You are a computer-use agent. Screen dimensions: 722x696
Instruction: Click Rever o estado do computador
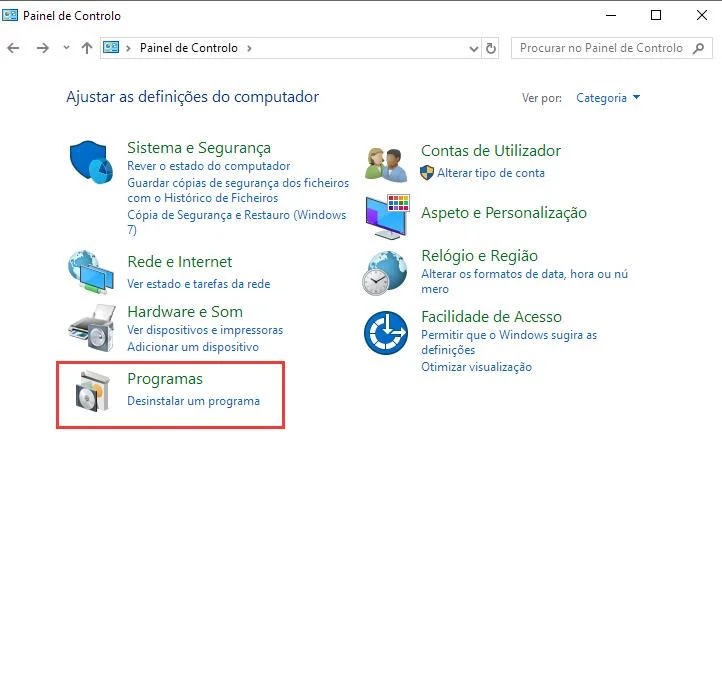coord(209,166)
